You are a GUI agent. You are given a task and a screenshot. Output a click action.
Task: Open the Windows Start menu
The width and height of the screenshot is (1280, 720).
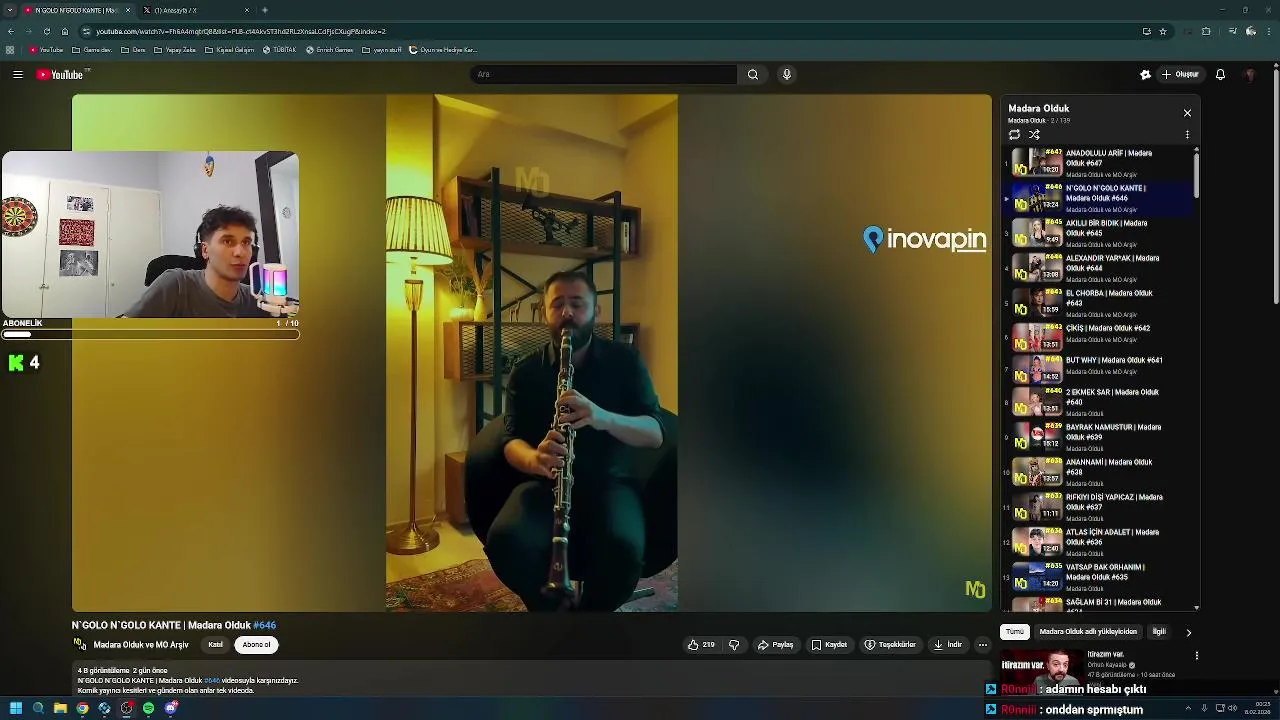[16, 708]
